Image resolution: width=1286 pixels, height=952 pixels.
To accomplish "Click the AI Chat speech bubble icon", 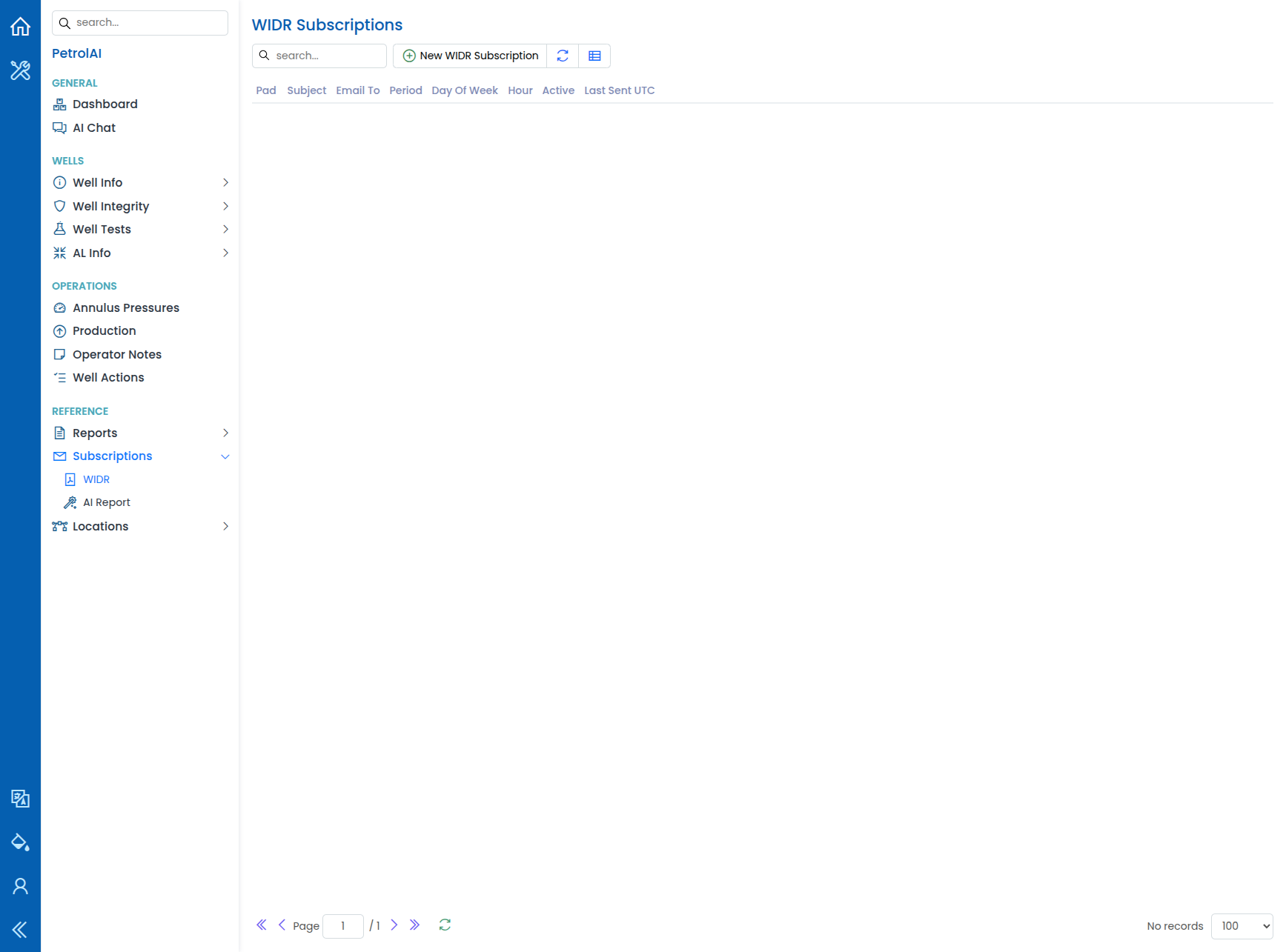I will click(60, 128).
